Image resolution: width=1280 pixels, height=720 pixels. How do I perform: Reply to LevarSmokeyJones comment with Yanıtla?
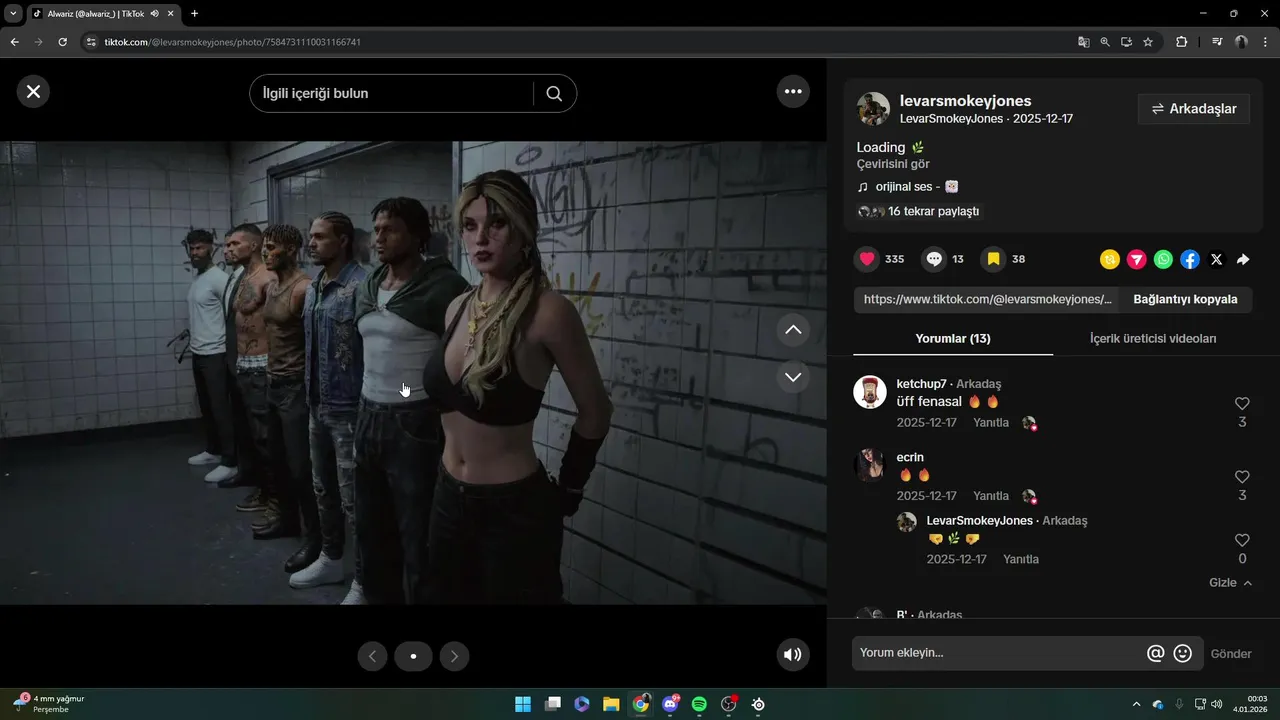point(1021,559)
